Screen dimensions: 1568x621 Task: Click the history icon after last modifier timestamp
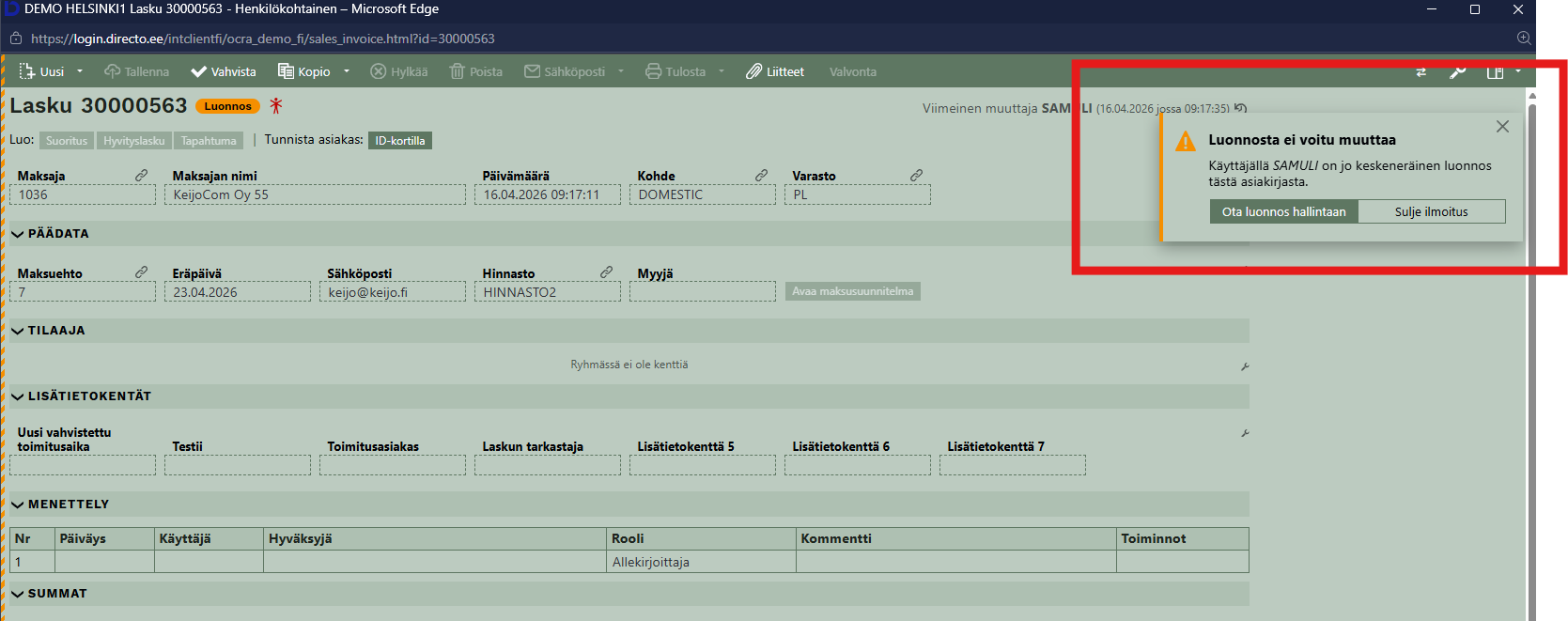pyautogui.click(x=1240, y=108)
